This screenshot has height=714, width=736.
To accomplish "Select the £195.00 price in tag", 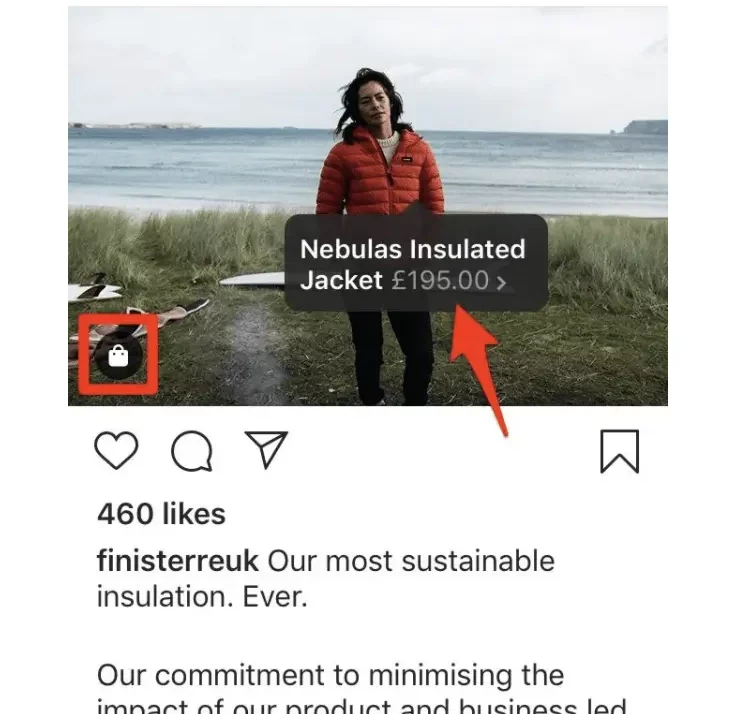I will tap(440, 281).
